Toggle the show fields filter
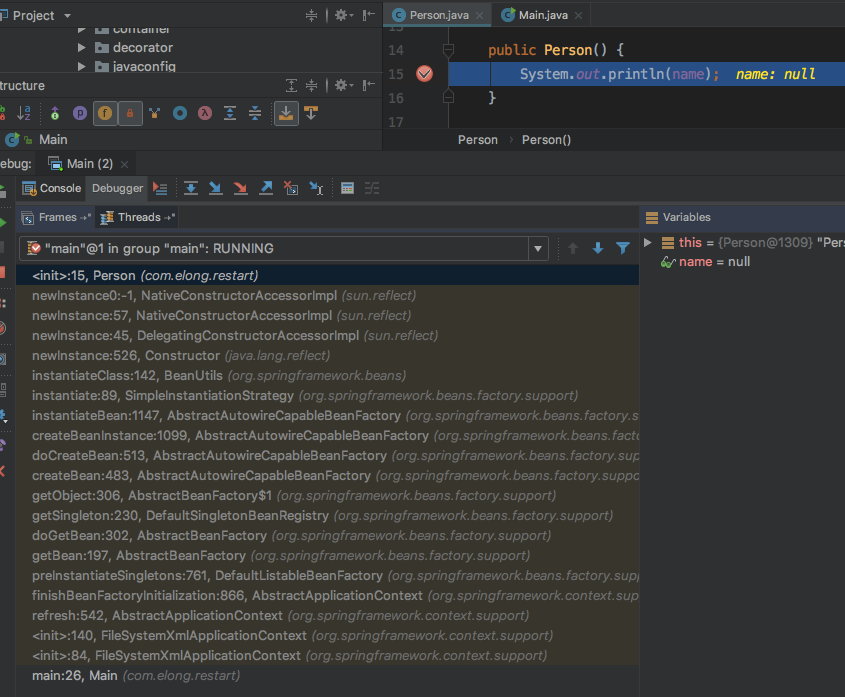This screenshot has height=697, width=845. tap(105, 114)
